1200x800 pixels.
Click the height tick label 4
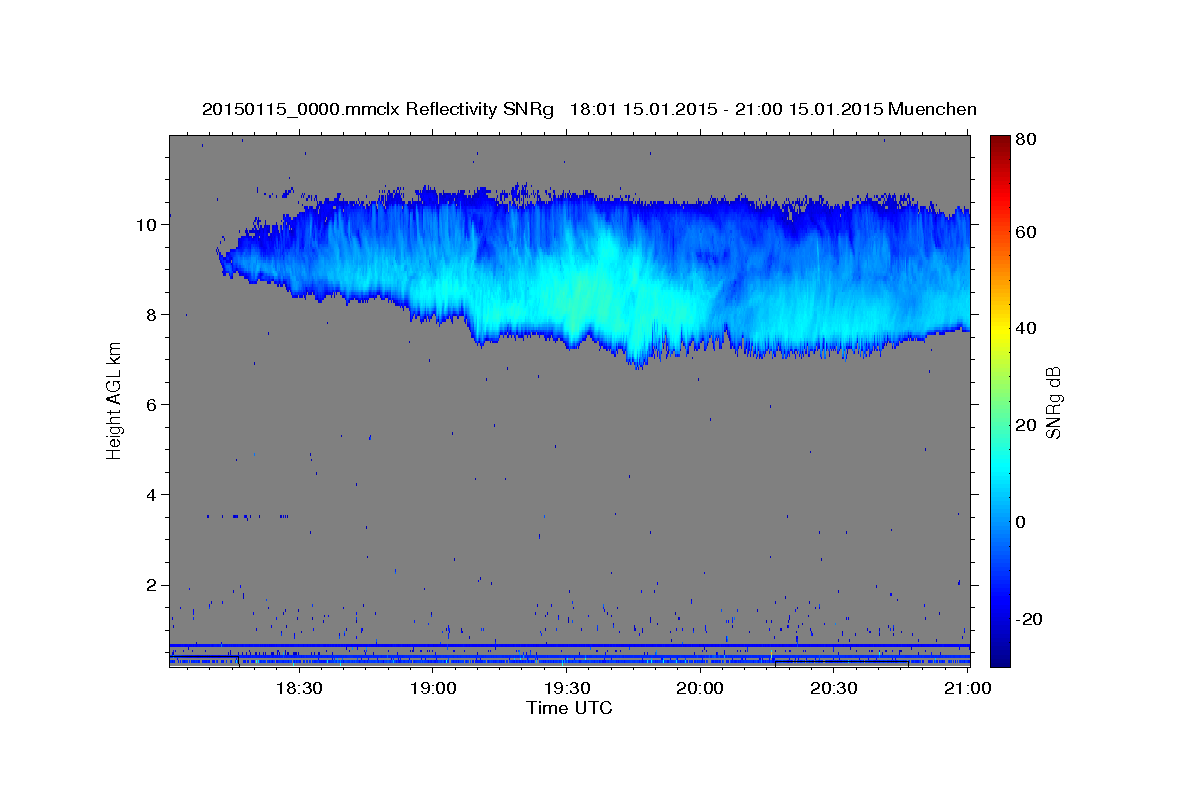tap(153, 495)
